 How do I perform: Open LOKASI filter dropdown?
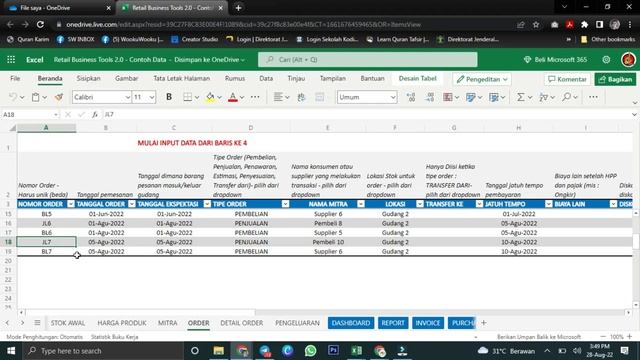(420, 204)
